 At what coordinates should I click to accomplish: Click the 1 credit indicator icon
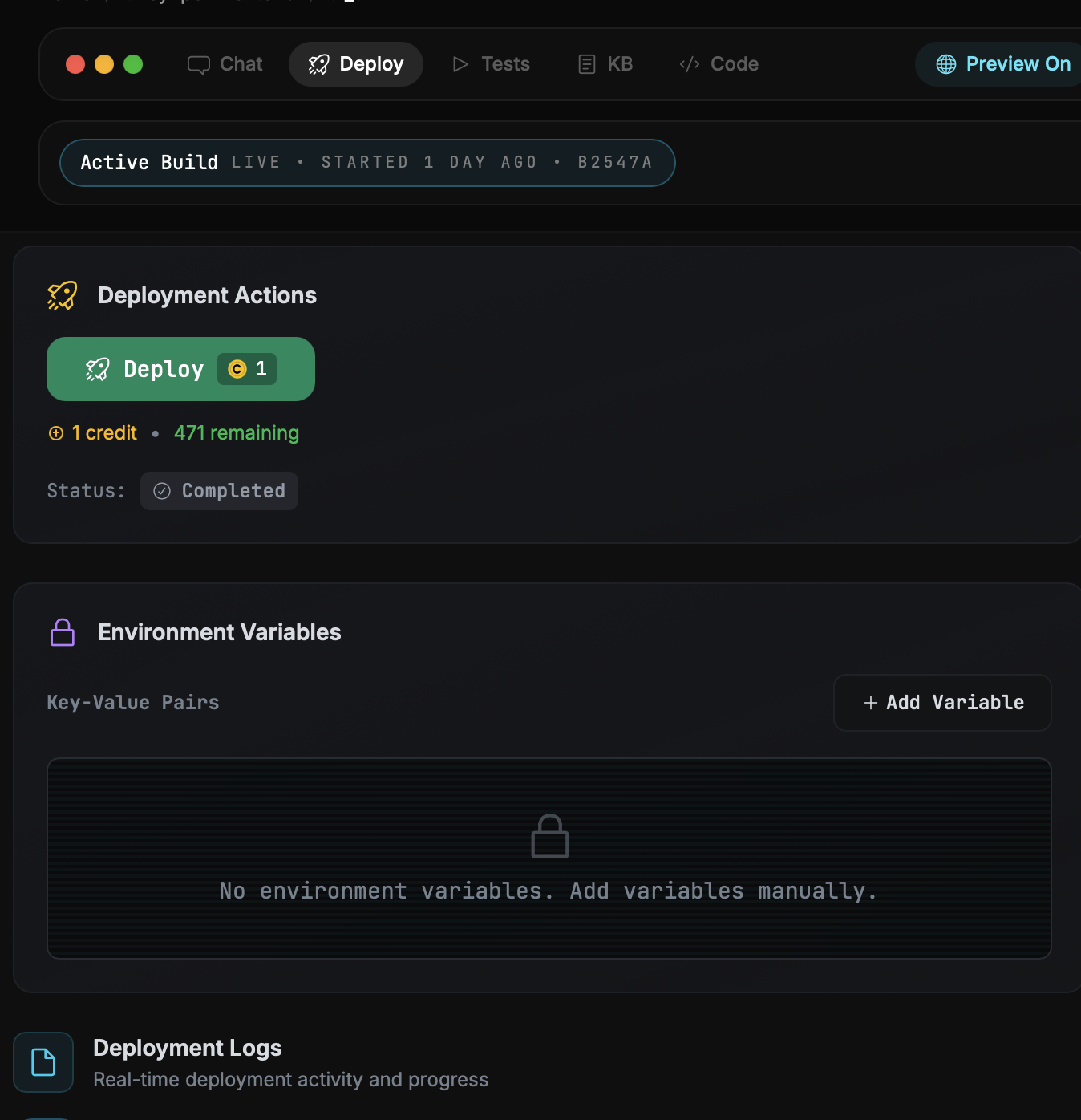point(56,433)
